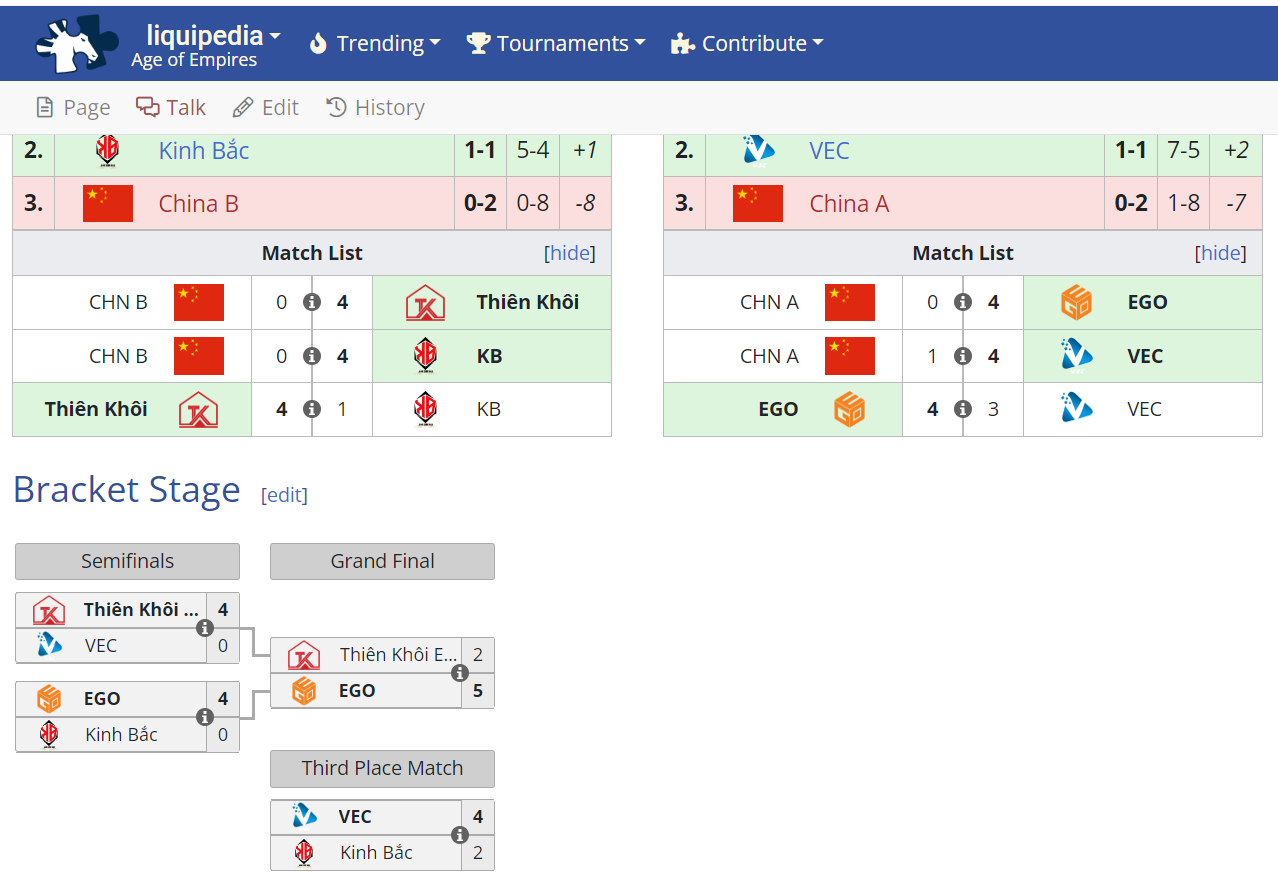Open the Tournaments dropdown menu
This screenshot has width=1278, height=895.
(x=556, y=44)
